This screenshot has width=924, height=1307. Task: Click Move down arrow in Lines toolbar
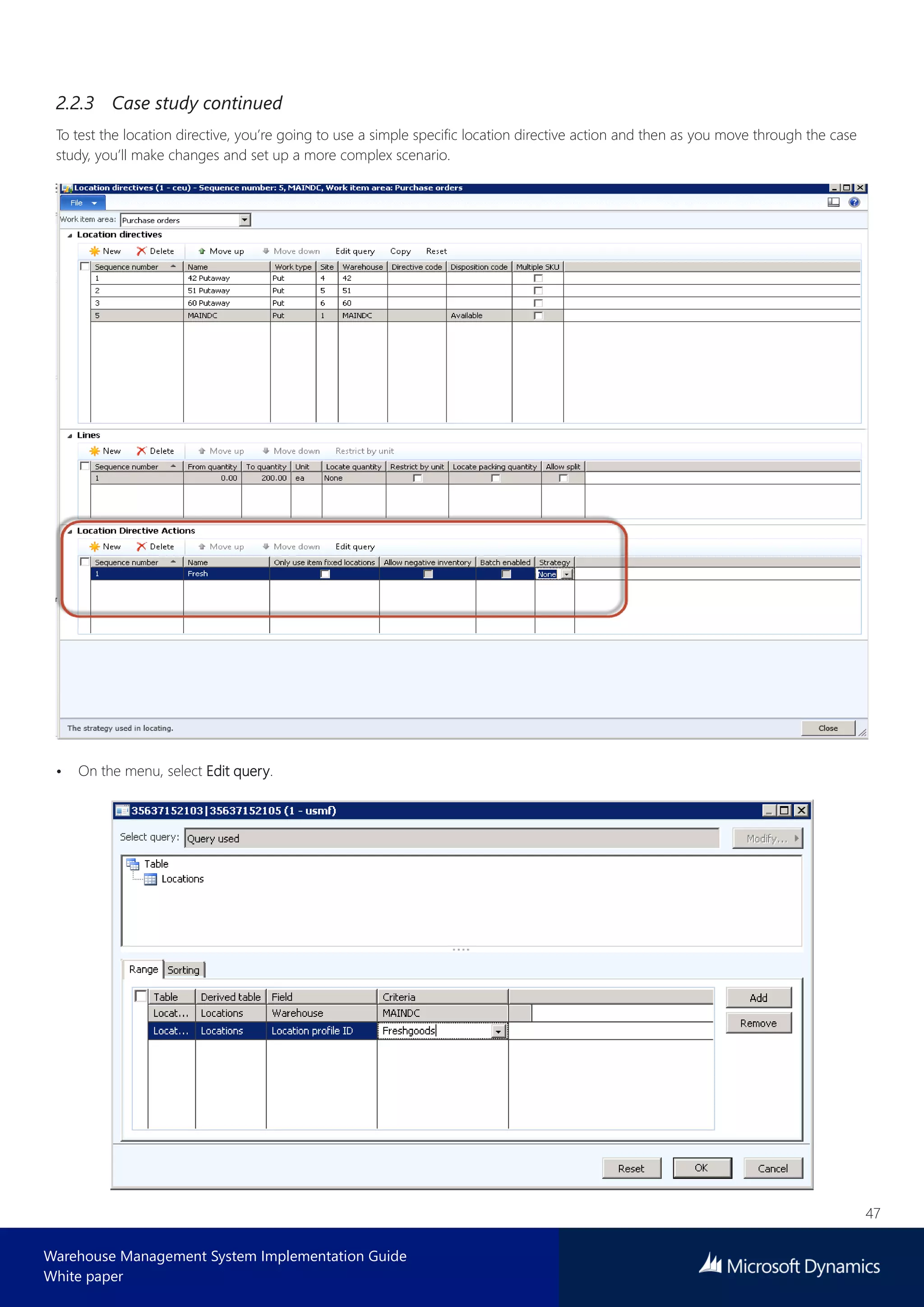click(x=266, y=451)
